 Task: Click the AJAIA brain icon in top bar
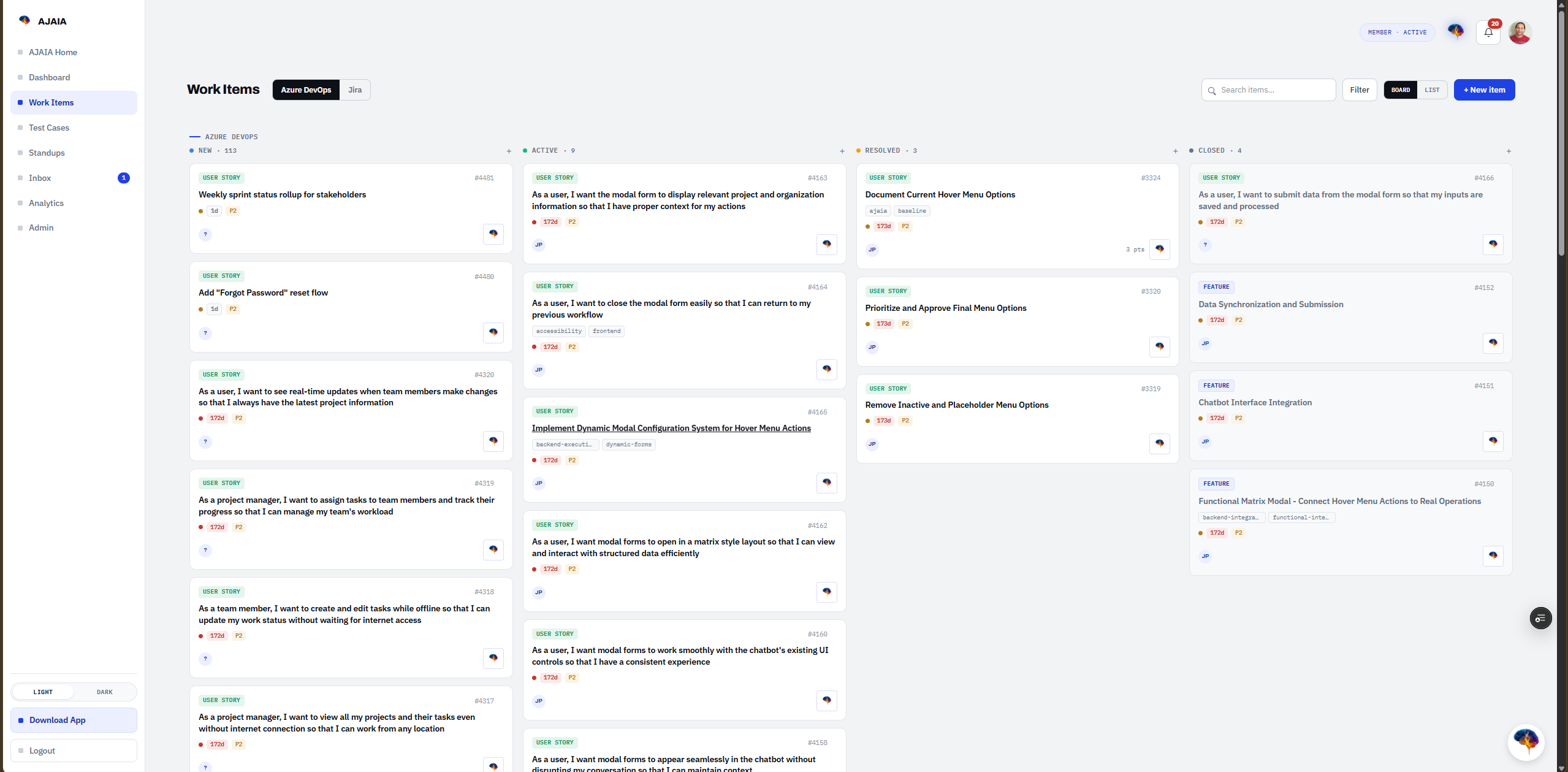click(1455, 31)
